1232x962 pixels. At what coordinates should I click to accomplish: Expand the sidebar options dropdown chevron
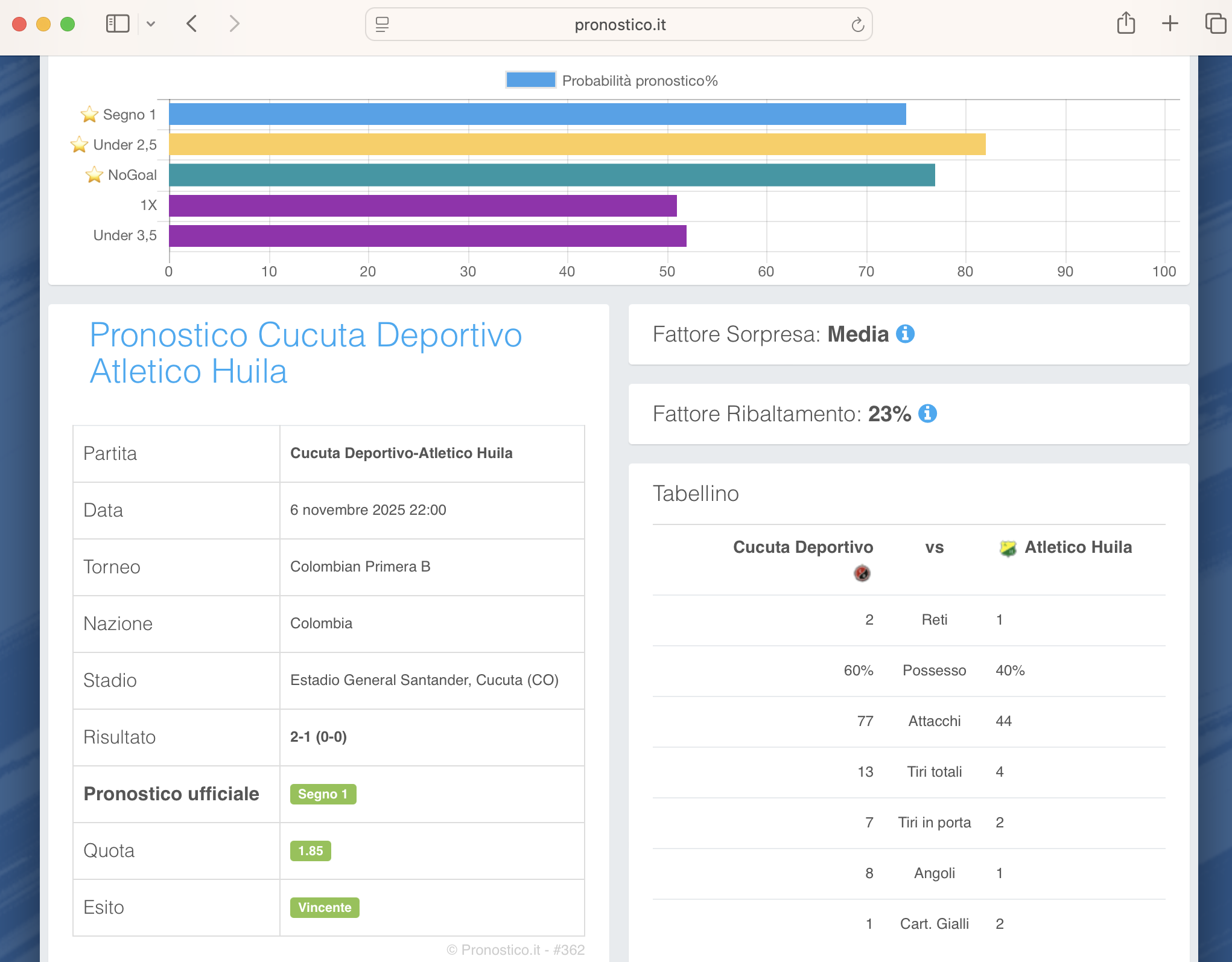151,24
